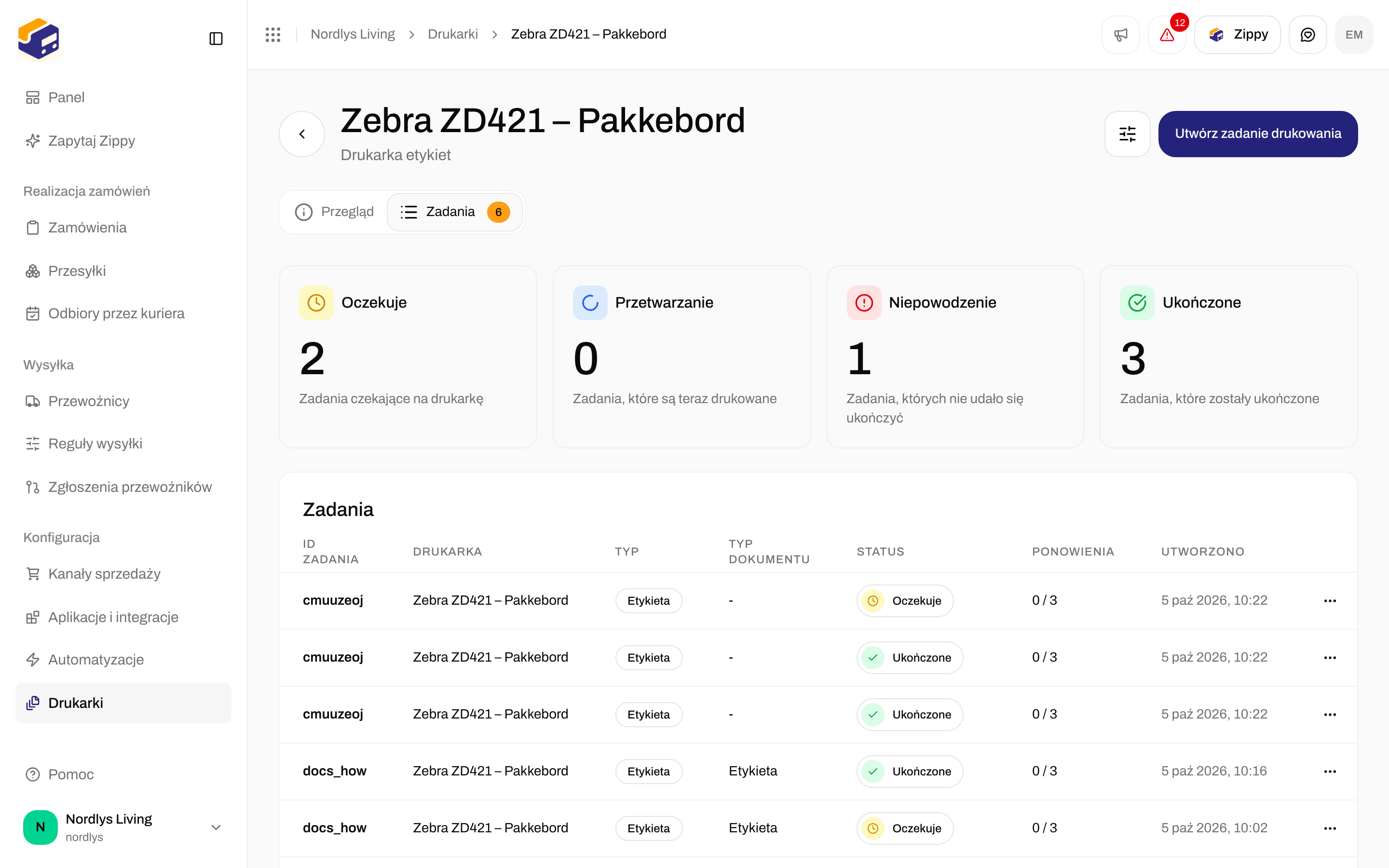Open Pomoc help link
This screenshot has width=1389, height=868.
[123, 774]
